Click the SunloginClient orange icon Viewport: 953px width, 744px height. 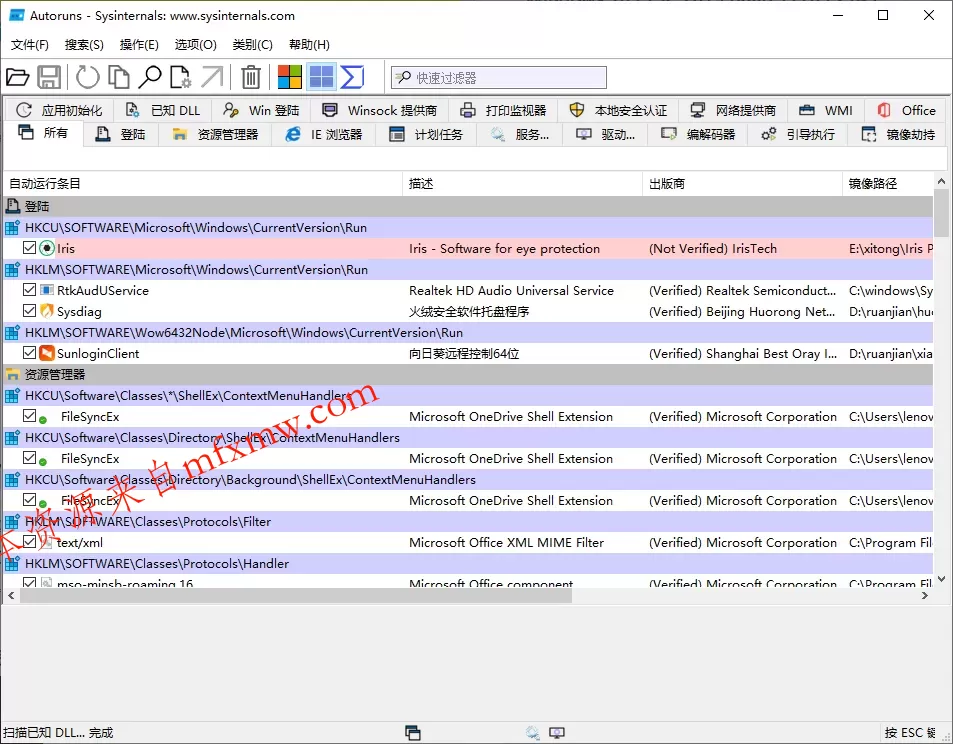click(x=47, y=353)
